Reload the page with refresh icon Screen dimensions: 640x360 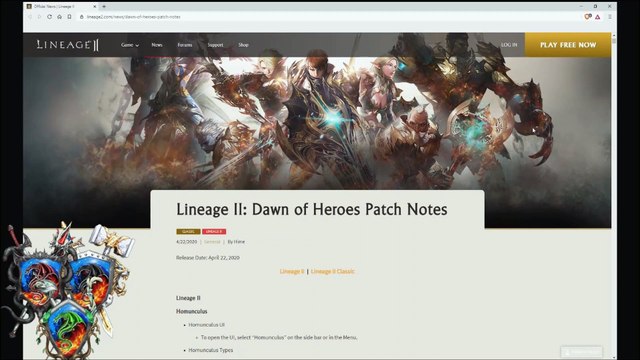coord(49,17)
